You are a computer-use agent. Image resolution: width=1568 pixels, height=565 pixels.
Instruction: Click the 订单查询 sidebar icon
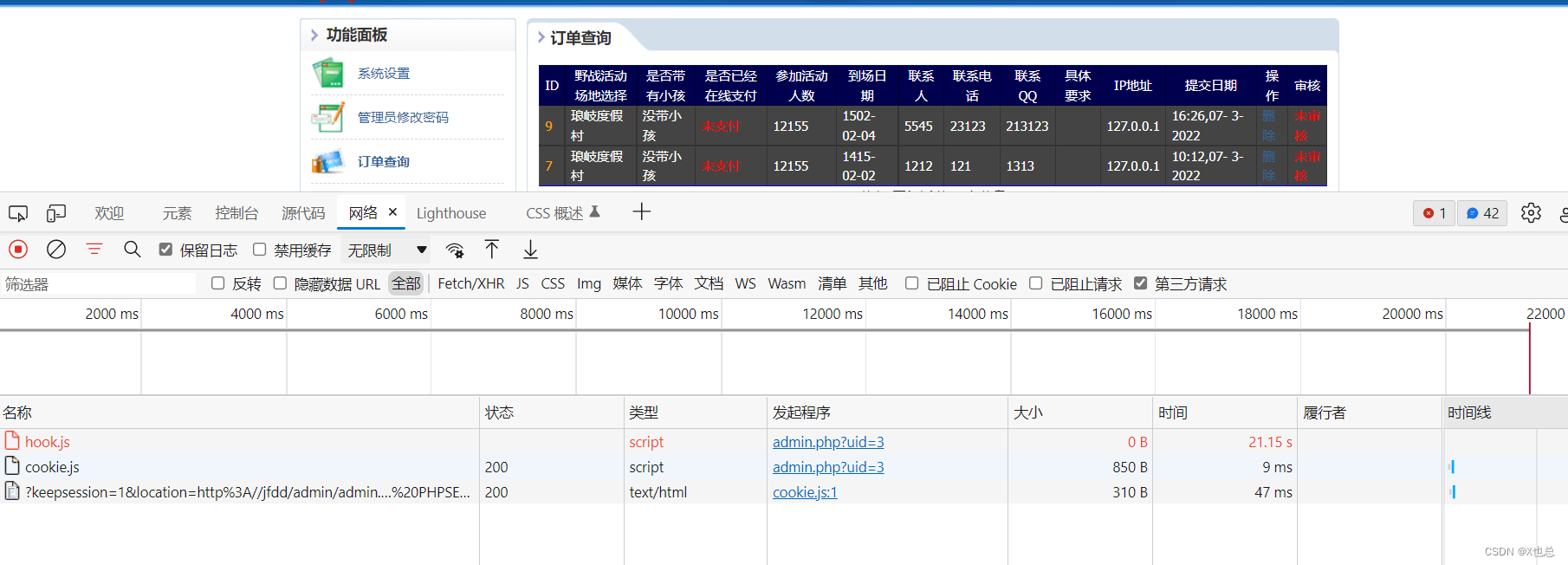328,161
